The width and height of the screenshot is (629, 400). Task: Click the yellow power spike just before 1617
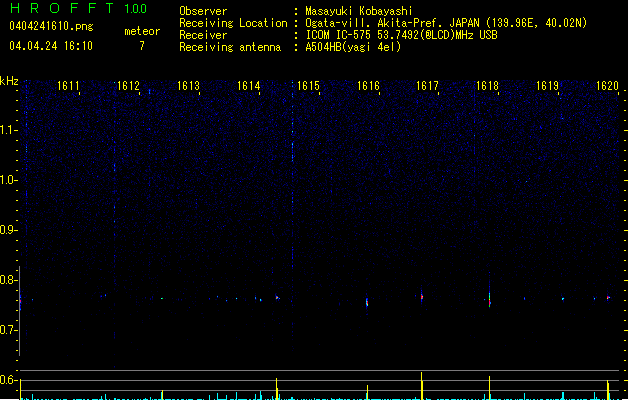[x=422, y=386]
